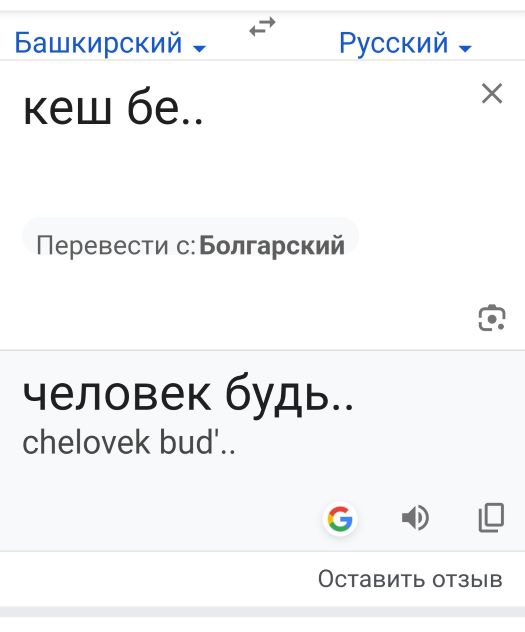Copy the translation to clipboard
The image size is (525, 632).
(491, 518)
